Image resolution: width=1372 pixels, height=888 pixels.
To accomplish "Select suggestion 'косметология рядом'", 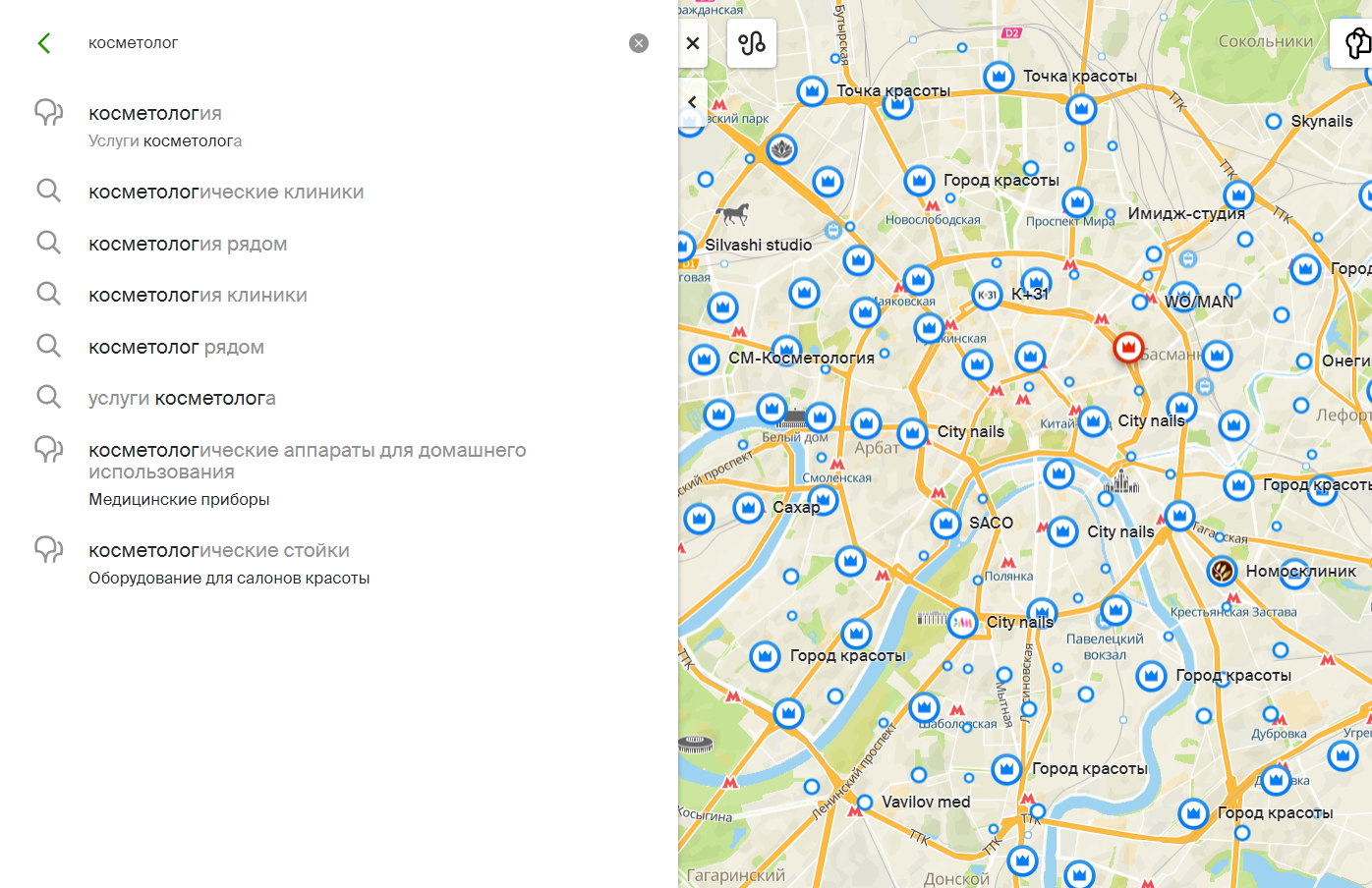I will click(339, 244).
